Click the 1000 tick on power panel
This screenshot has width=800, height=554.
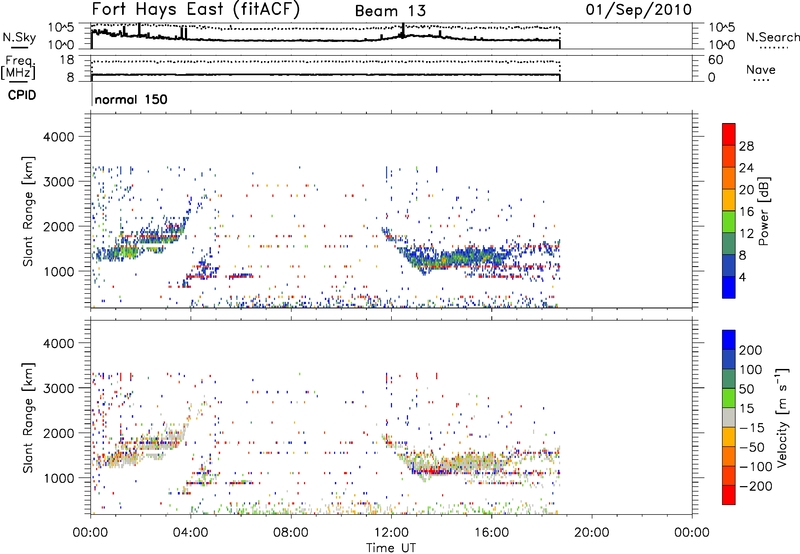(x=58, y=271)
